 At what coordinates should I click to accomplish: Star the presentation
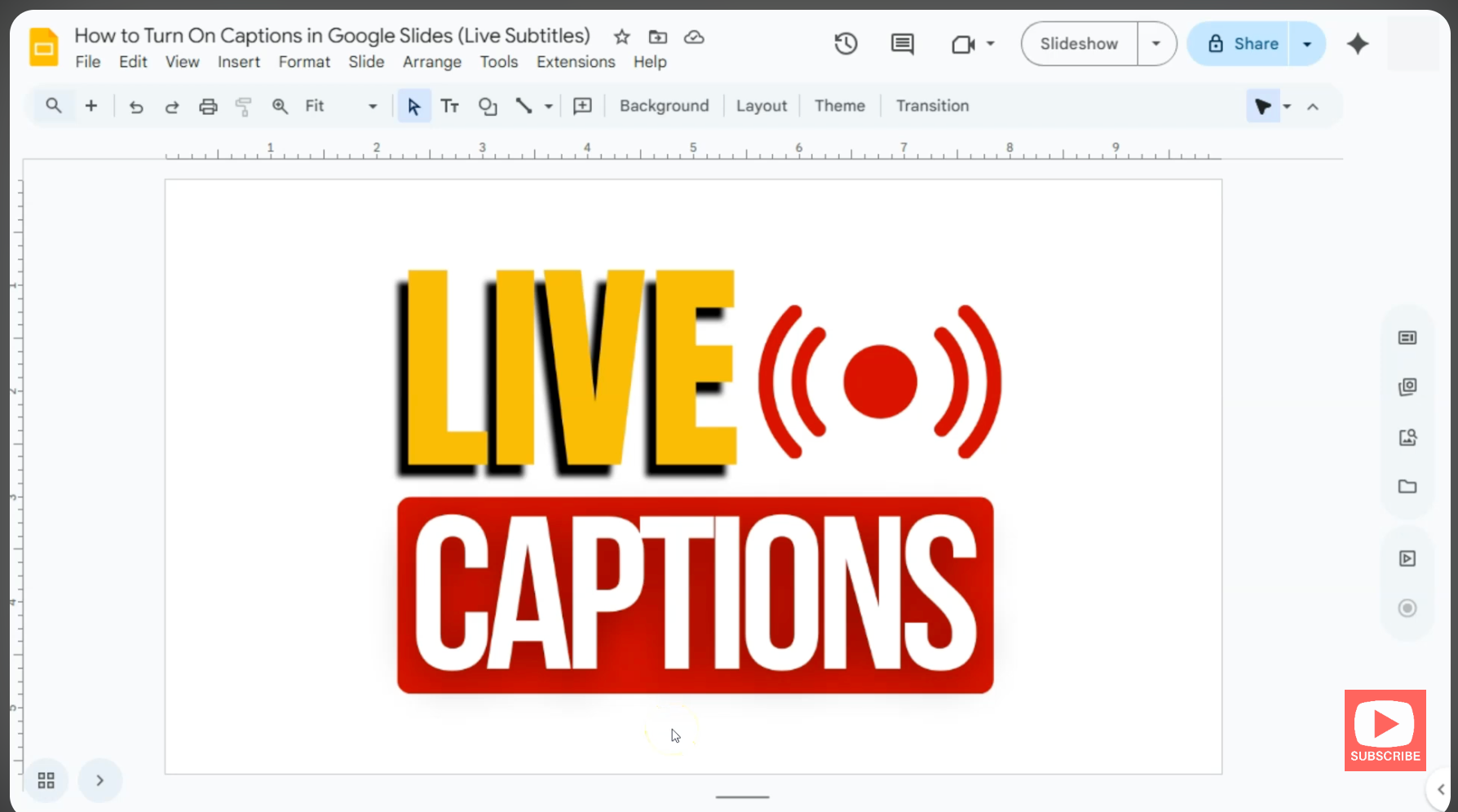click(622, 37)
